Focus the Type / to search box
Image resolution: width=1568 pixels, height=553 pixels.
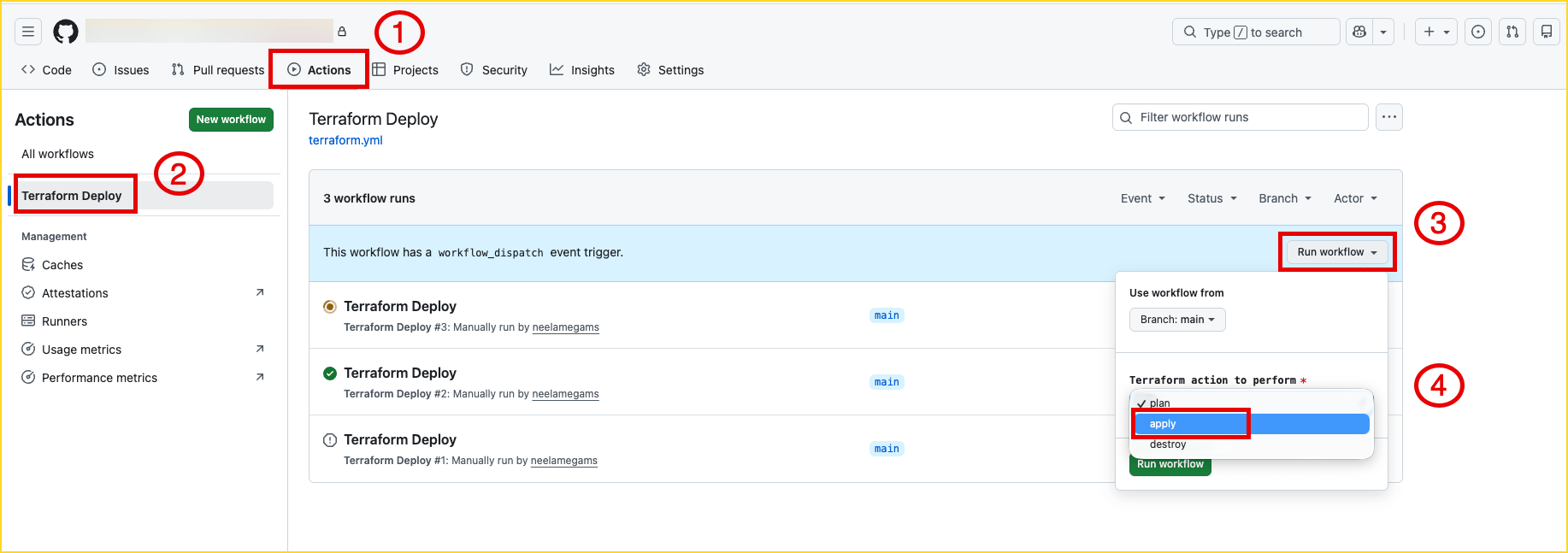pyautogui.click(x=1256, y=32)
